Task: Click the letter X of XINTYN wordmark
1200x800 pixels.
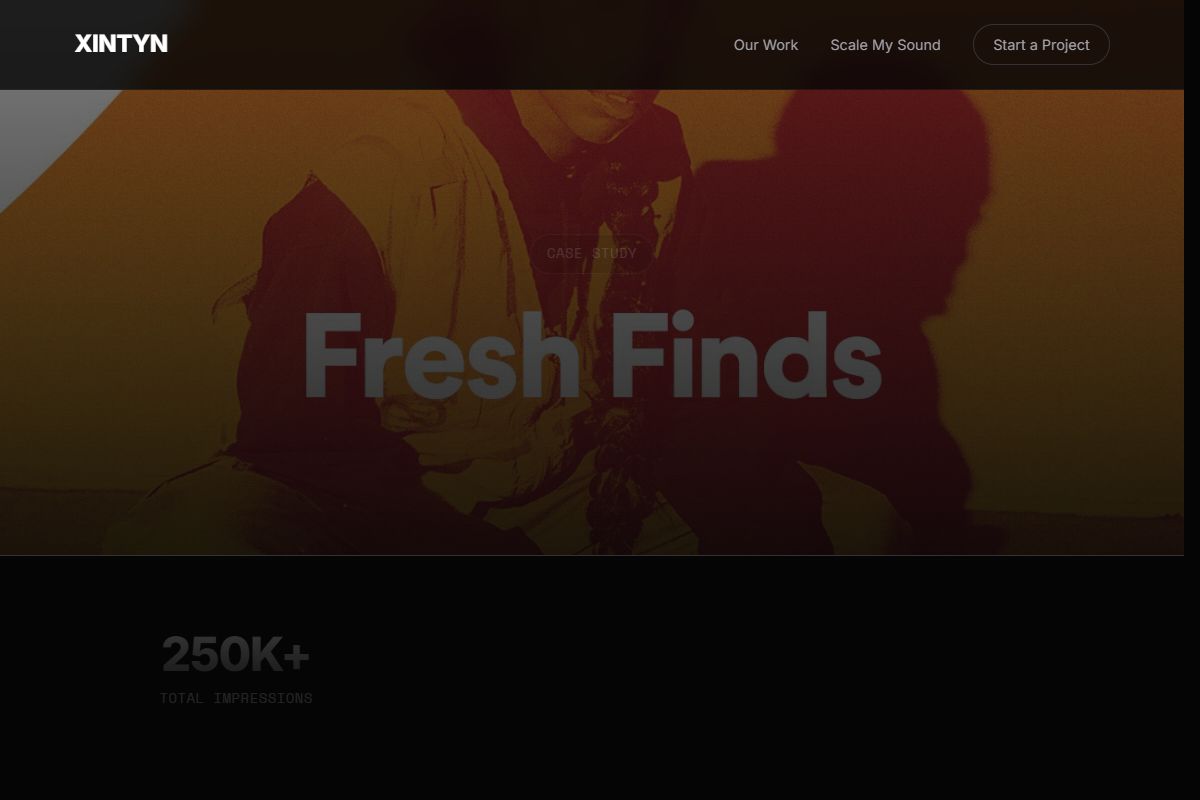Action: pos(83,44)
